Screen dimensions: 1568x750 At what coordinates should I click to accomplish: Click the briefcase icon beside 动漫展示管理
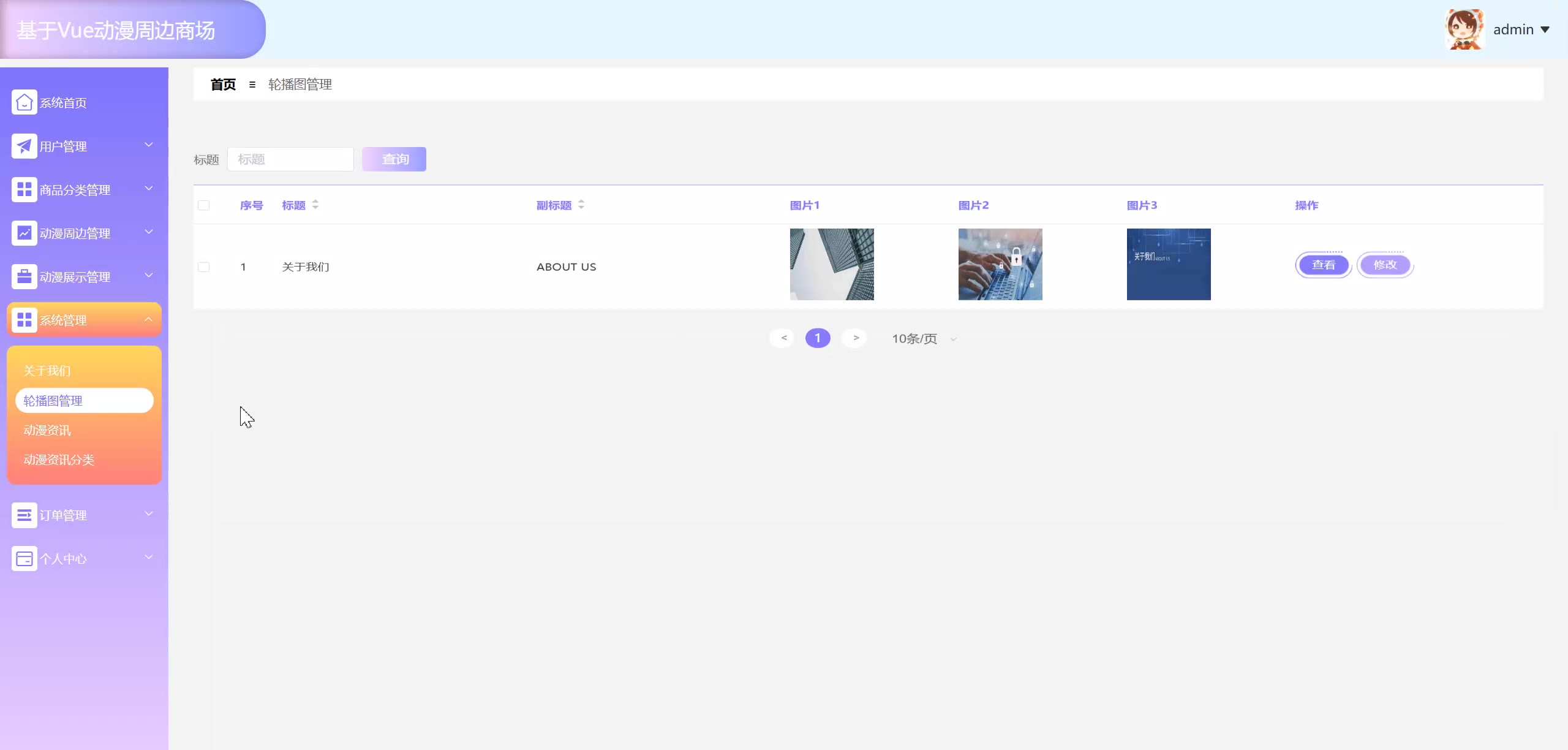click(x=24, y=276)
